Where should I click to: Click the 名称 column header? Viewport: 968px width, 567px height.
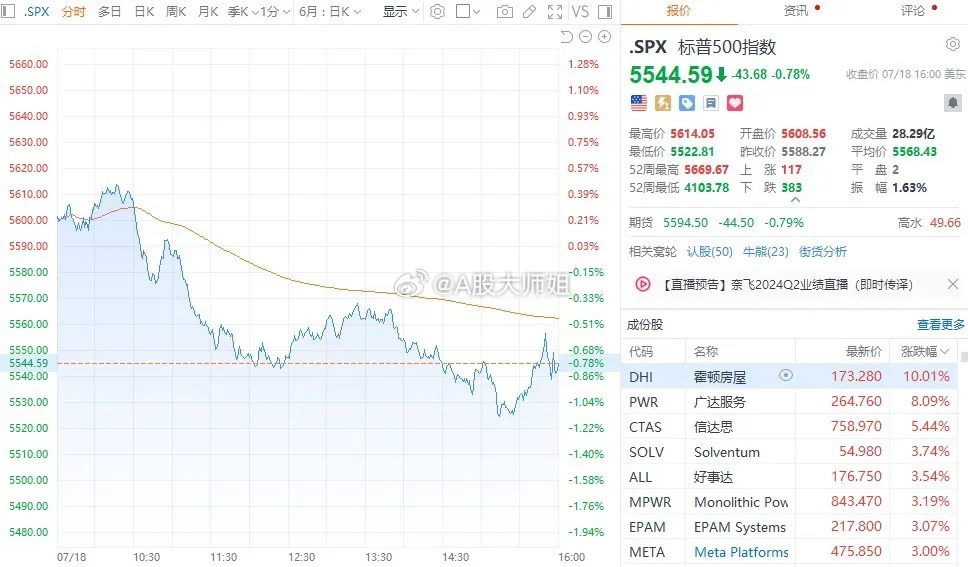coord(706,351)
